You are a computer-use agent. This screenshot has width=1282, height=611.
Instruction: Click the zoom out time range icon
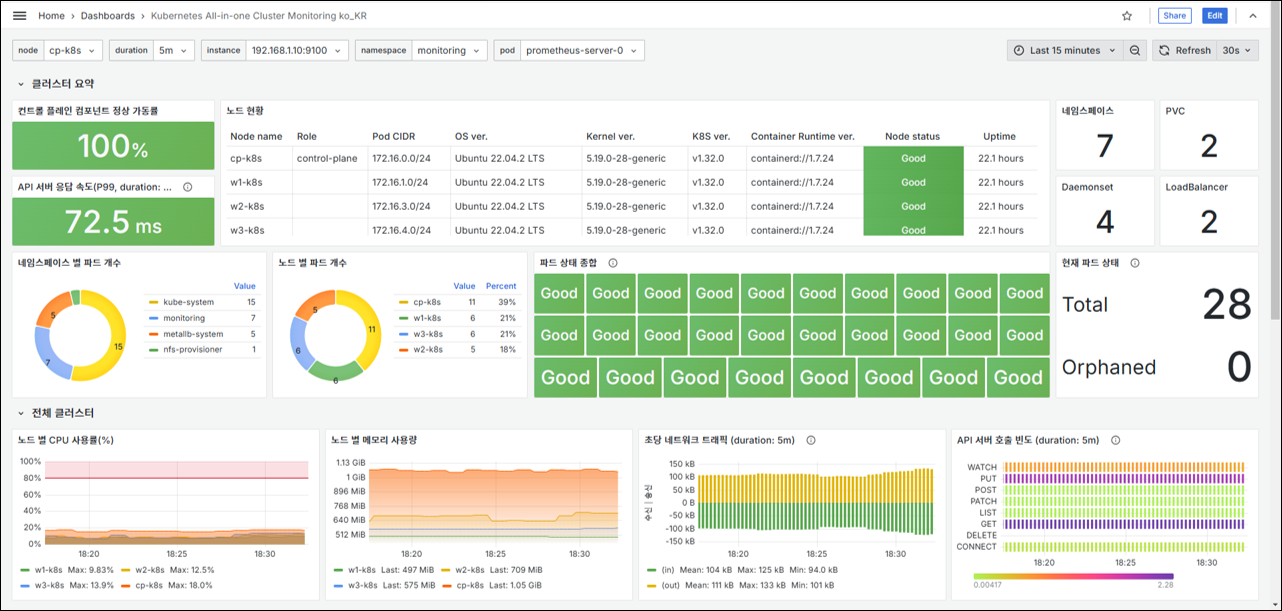(x=1135, y=50)
